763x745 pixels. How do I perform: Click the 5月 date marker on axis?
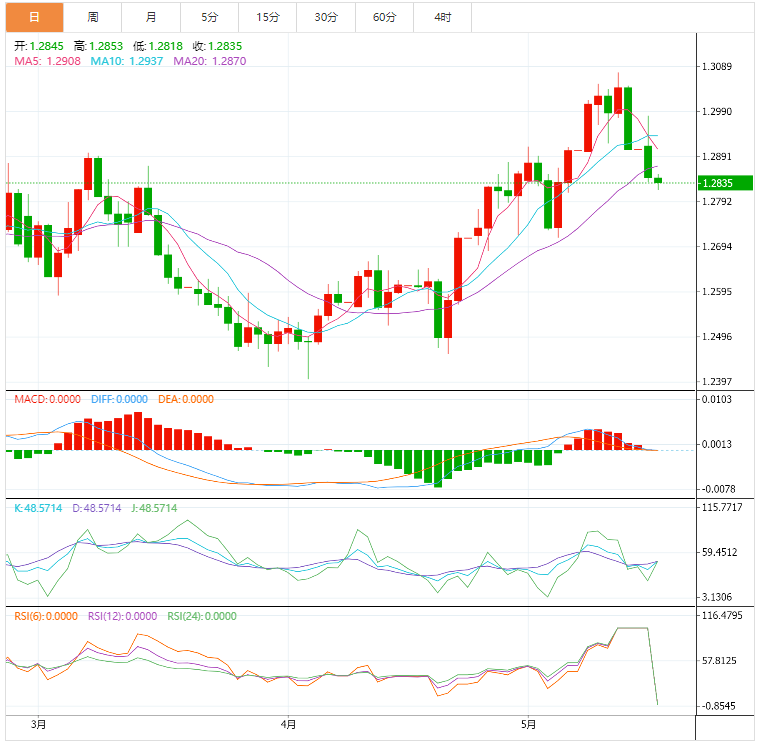click(x=529, y=724)
